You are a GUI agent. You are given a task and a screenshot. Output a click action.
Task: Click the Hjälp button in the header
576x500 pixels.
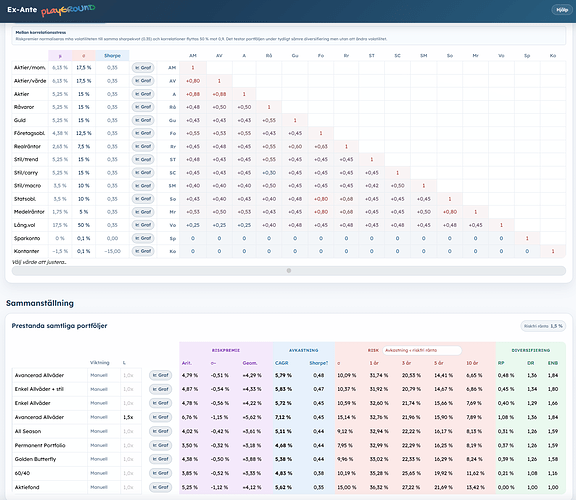click(x=562, y=10)
